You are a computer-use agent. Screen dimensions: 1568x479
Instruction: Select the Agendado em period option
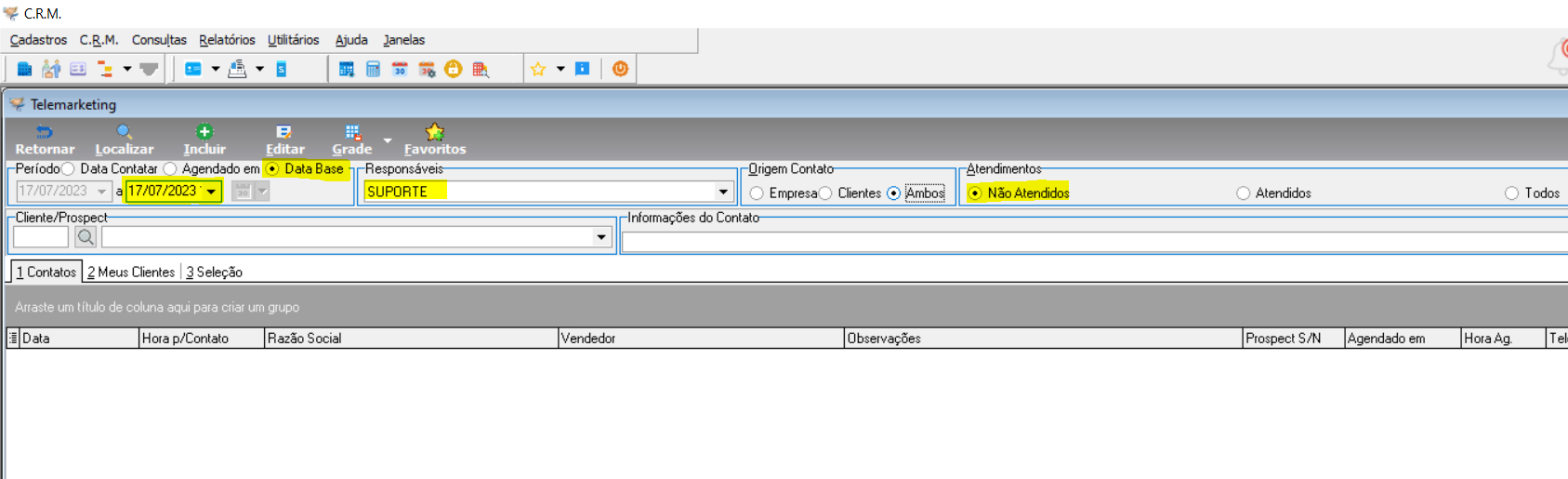pos(170,169)
